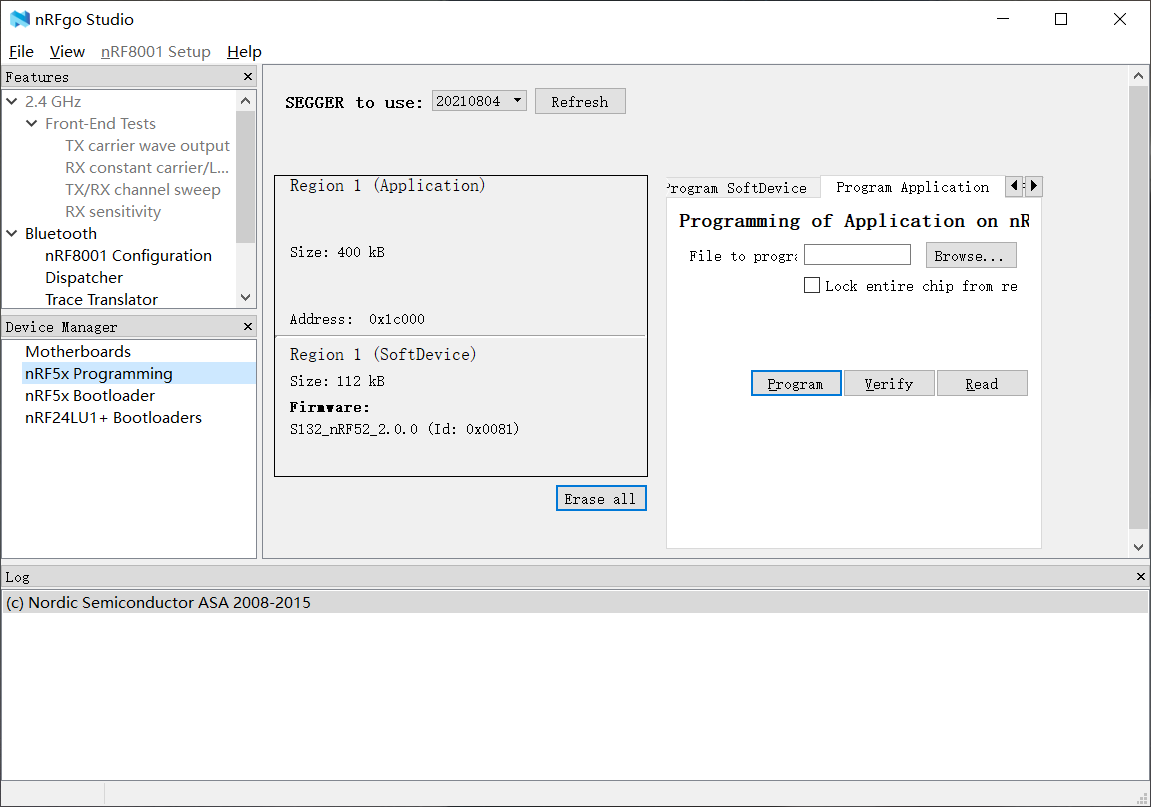Close the Features panel with its X icon

coord(247,76)
